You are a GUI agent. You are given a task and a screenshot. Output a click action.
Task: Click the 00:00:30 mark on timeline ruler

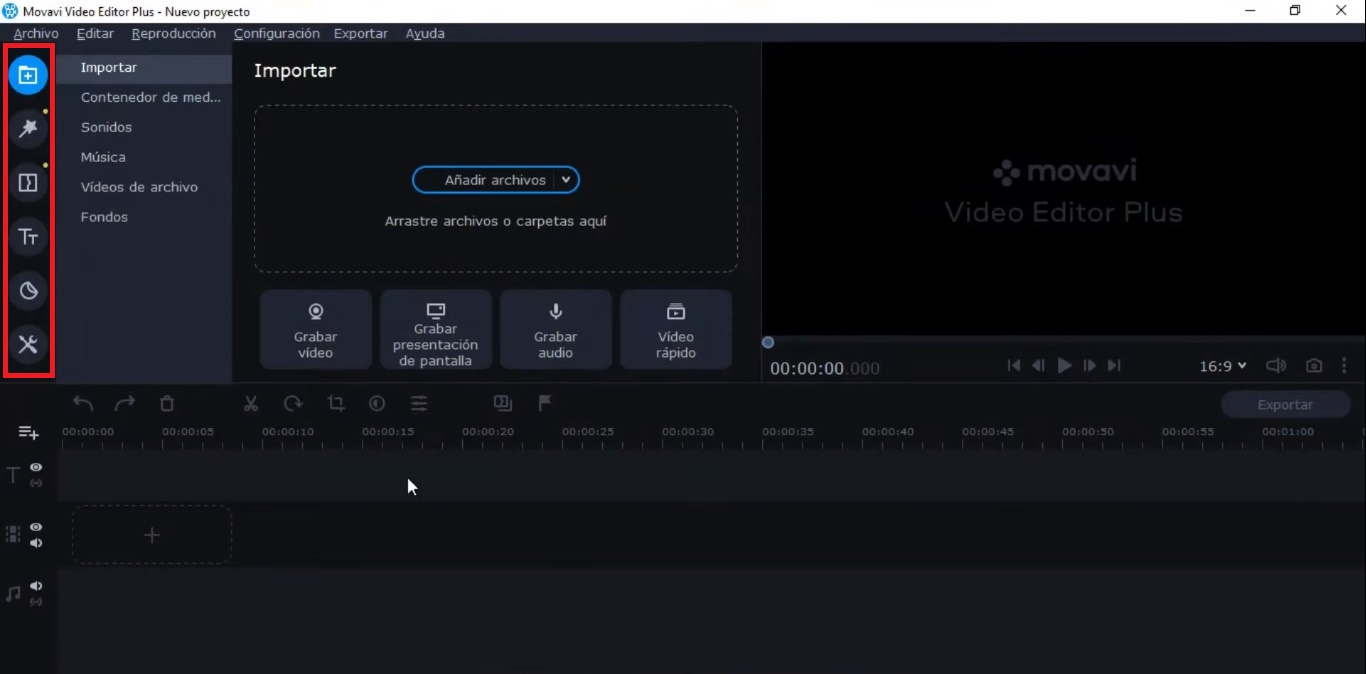688,432
